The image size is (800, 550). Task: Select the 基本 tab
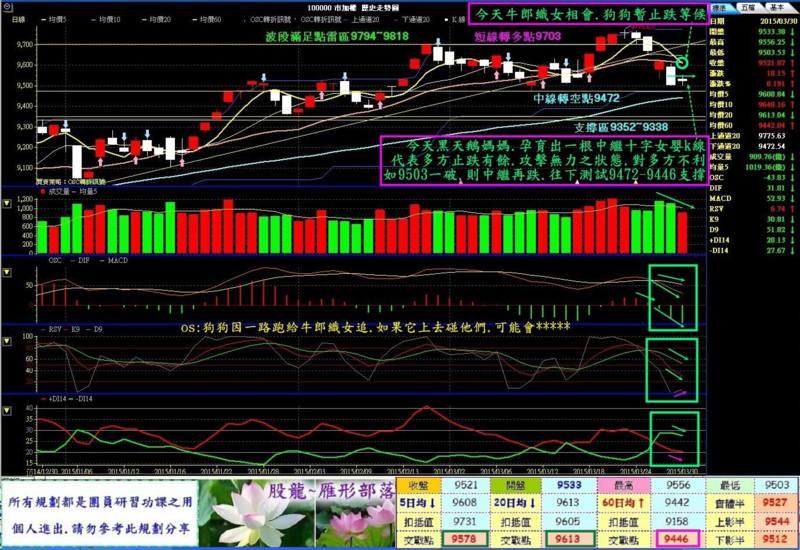pyautogui.click(x=777, y=7)
